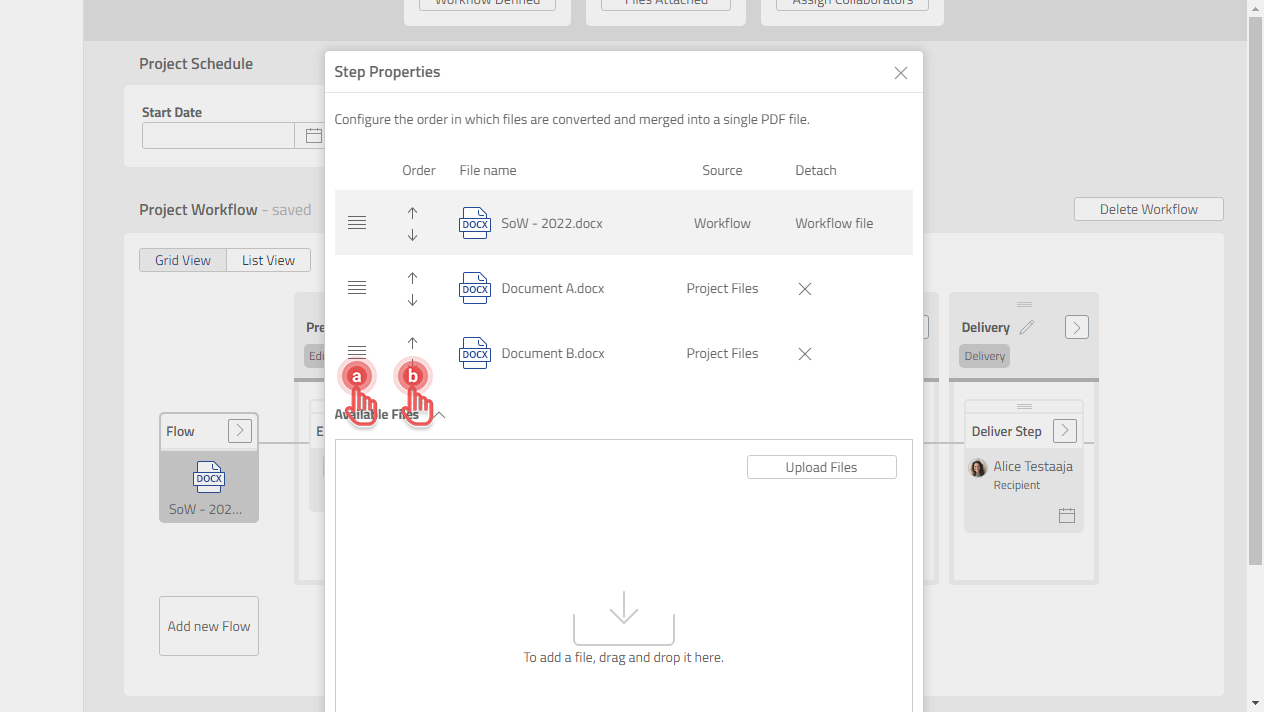Collapse the Available Files section
This screenshot has height=712, width=1264.
(x=438, y=414)
